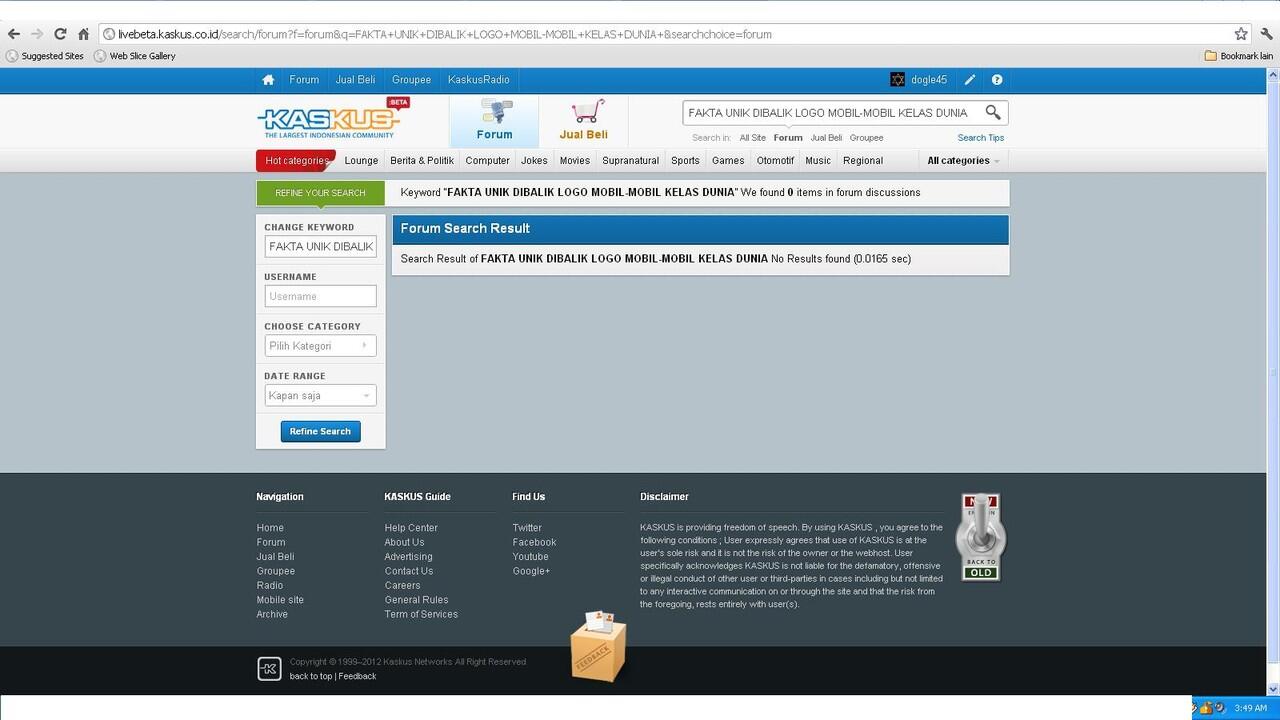Open General Rules footer link
This screenshot has height=720, width=1280.
[x=416, y=600]
